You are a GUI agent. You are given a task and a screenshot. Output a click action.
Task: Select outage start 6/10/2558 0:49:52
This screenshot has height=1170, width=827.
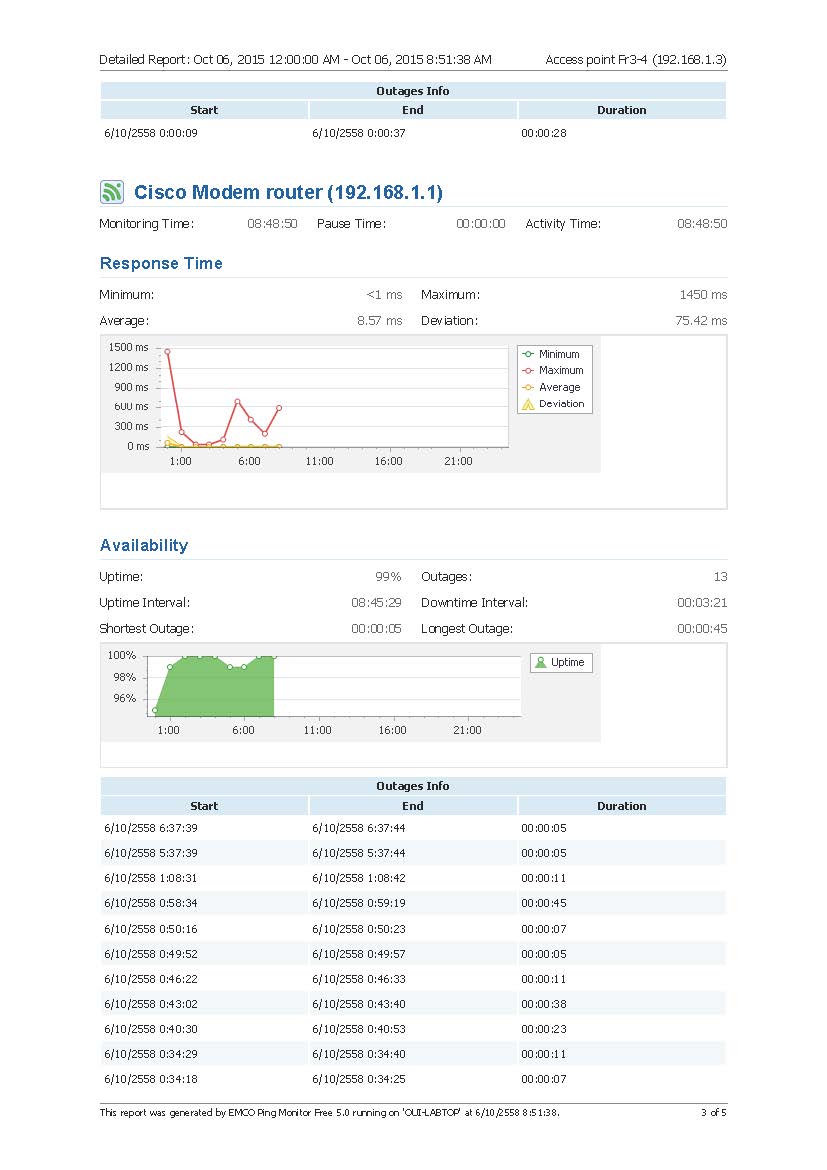pos(151,954)
